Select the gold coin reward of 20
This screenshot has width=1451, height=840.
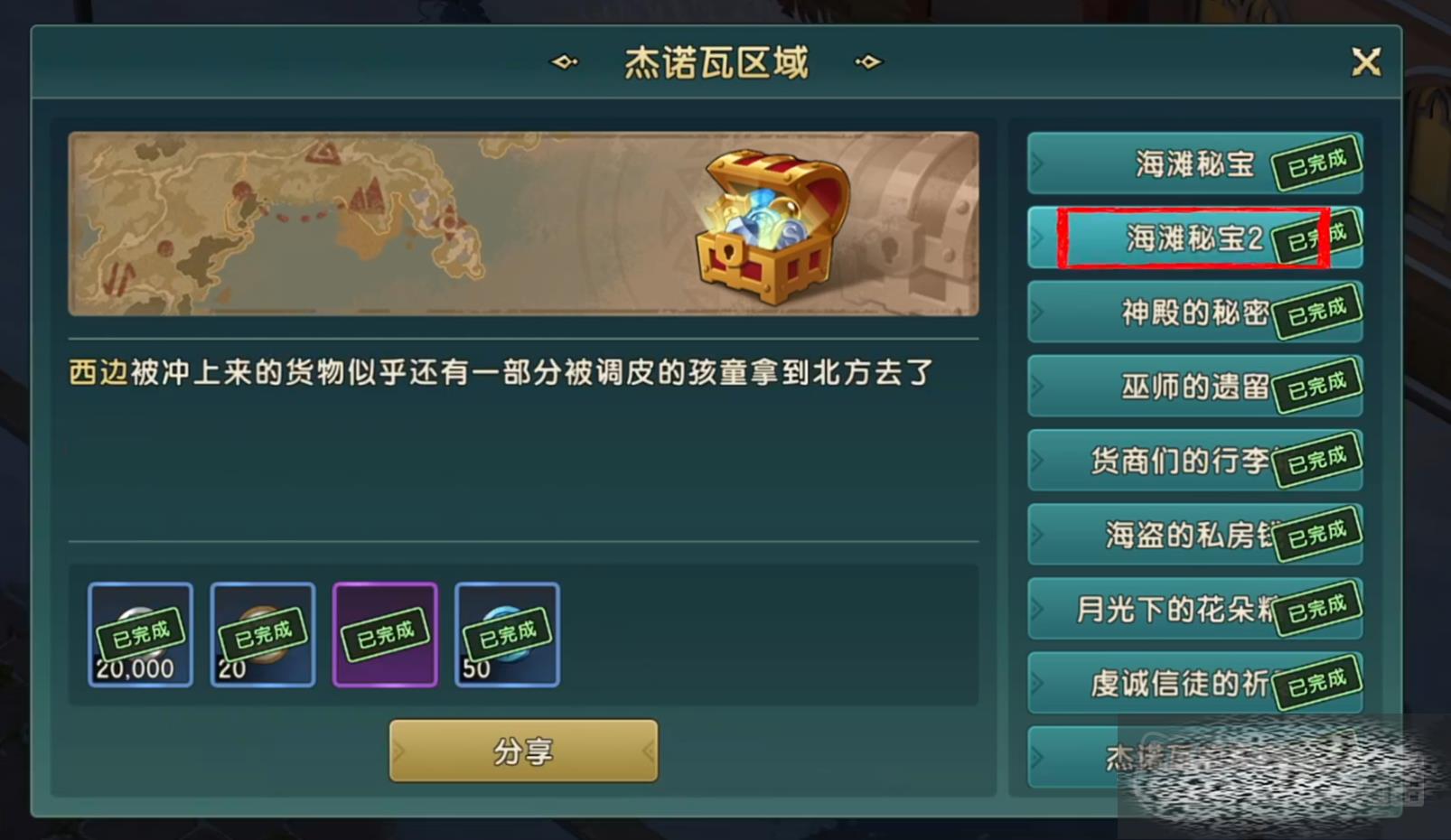click(263, 635)
